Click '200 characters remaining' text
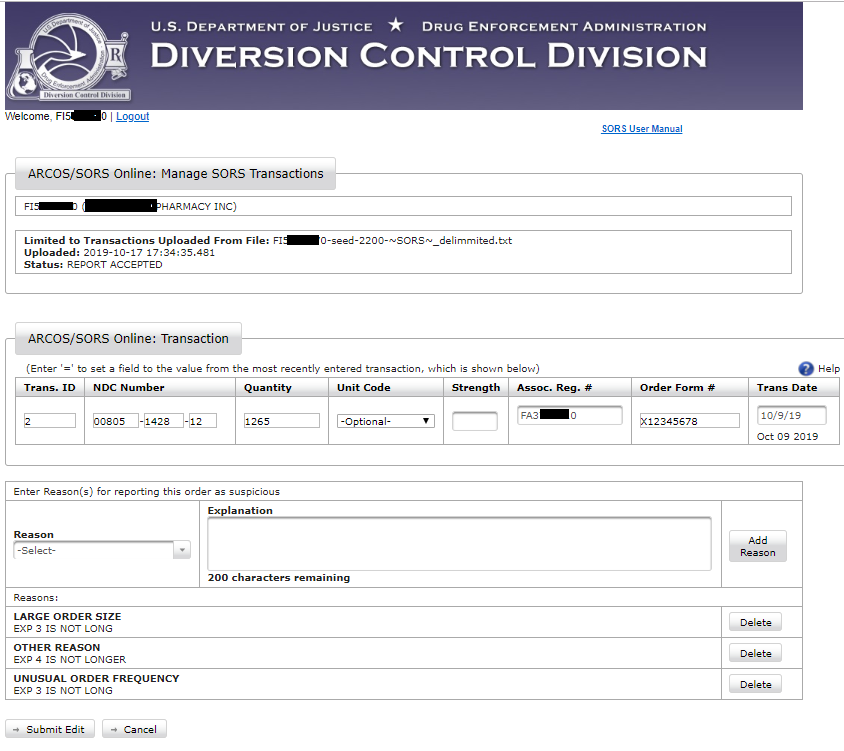844x751 pixels. (278, 578)
